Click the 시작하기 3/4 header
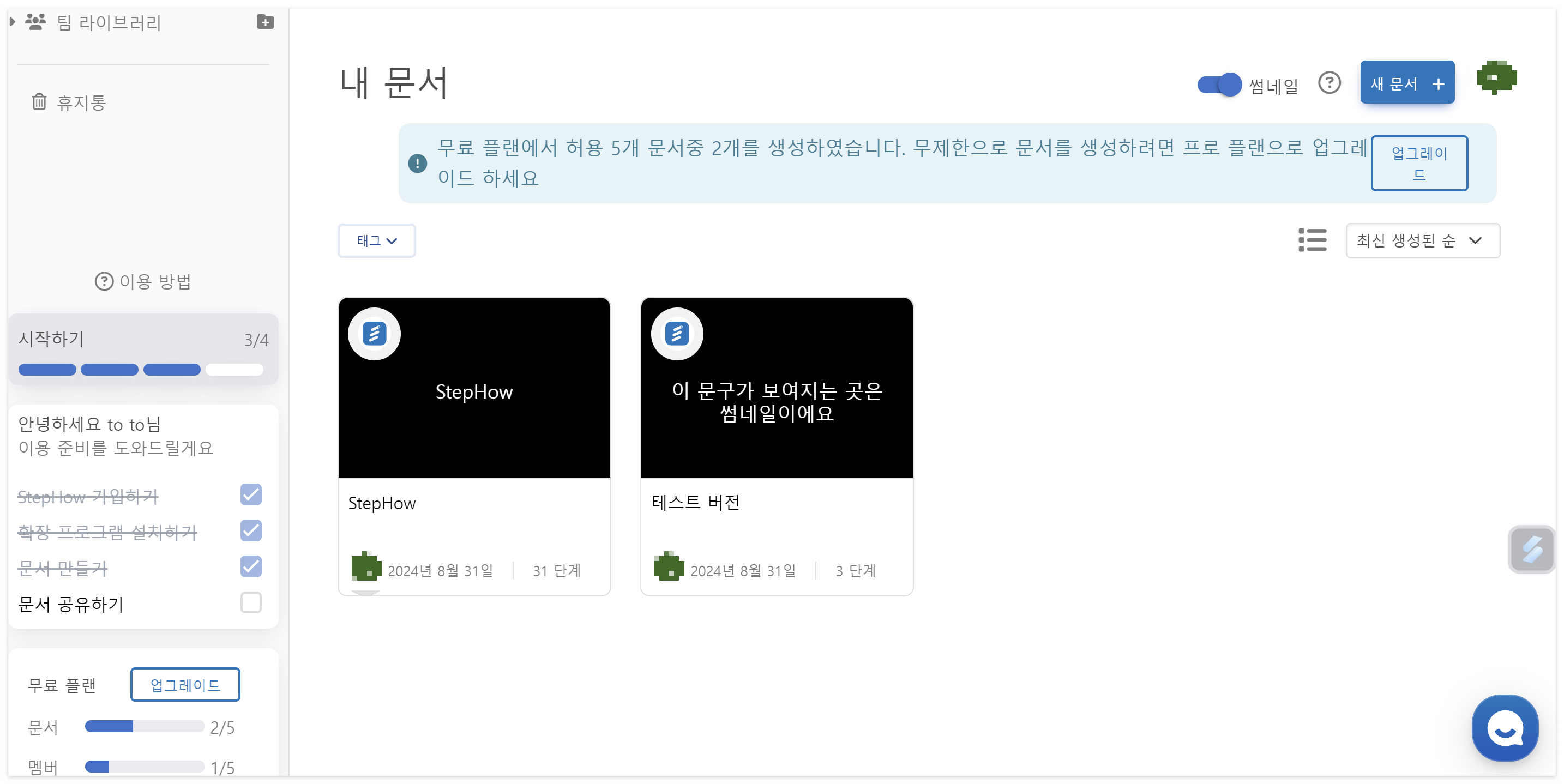The height and width of the screenshot is (784, 1564). 143,339
